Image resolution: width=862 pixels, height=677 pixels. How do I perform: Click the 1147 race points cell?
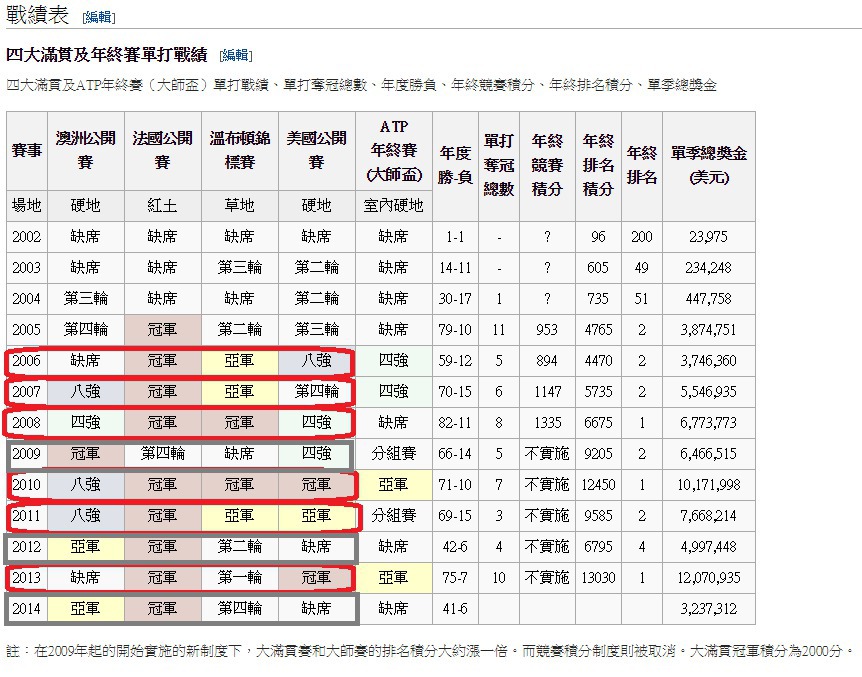pyautogui.click(x=547, y=392)
